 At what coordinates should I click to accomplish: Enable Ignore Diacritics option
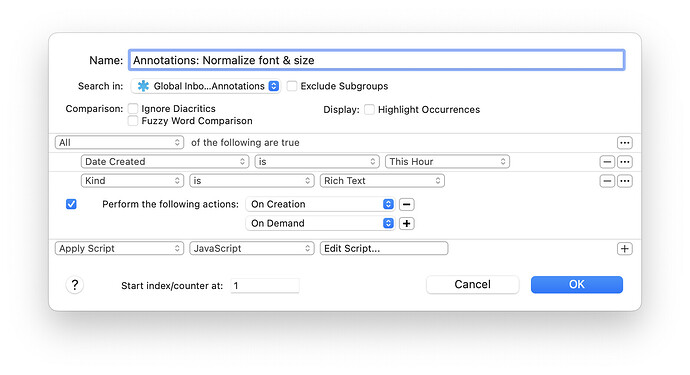133,108
